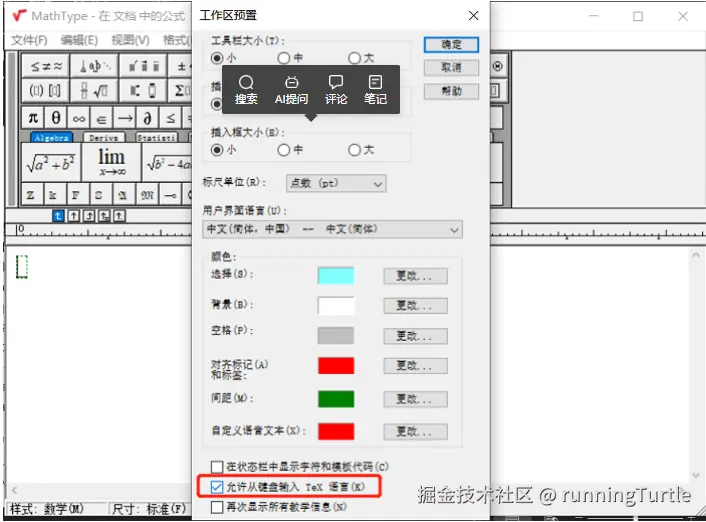Click 更改 for 自定义语音文本 color

click(x=415, y=431)
